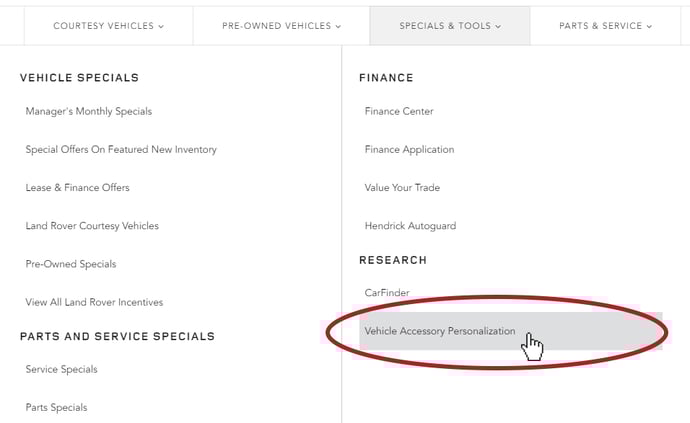Open the Pre-Owned Vehicles dropdown
The width and height of the screenshot is (690, 423).
(x=281, y=26)
